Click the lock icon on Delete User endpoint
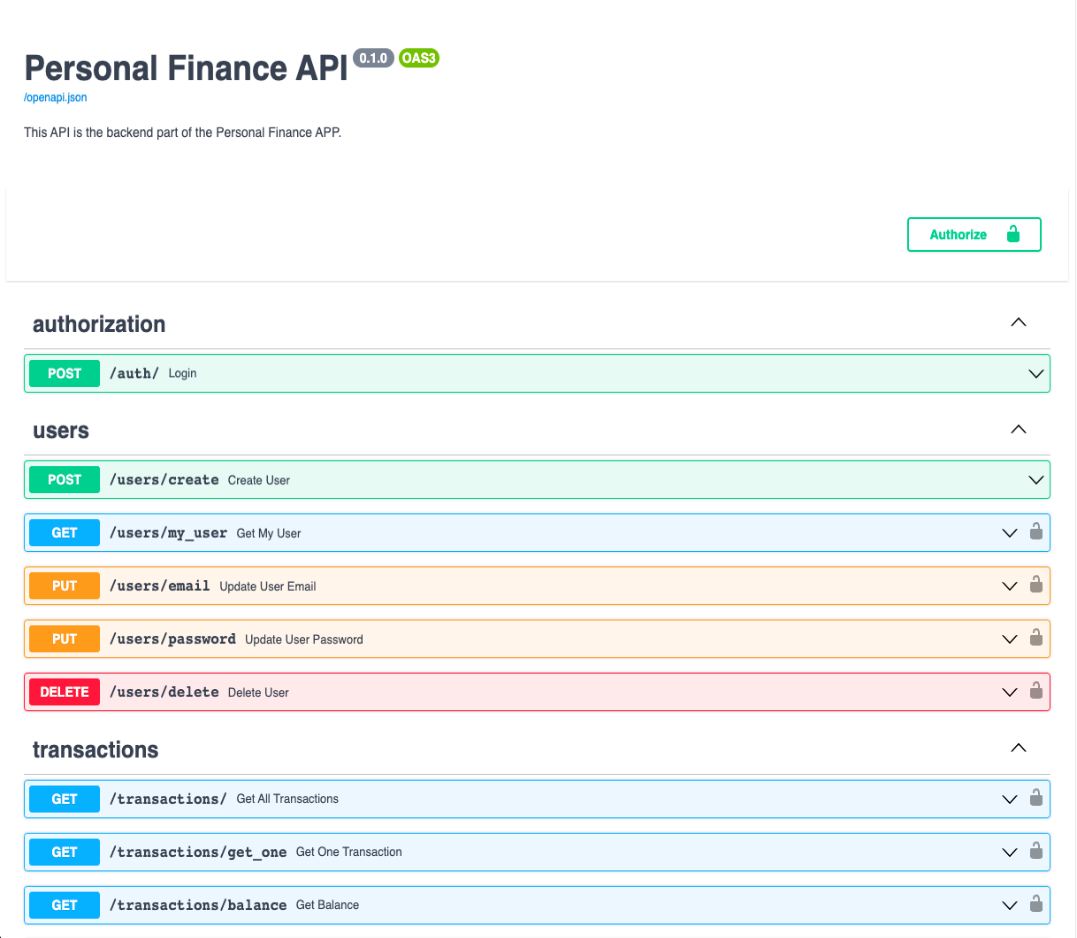The image size is (1077, 938). pyautogui.click(x=1036, y=691)
